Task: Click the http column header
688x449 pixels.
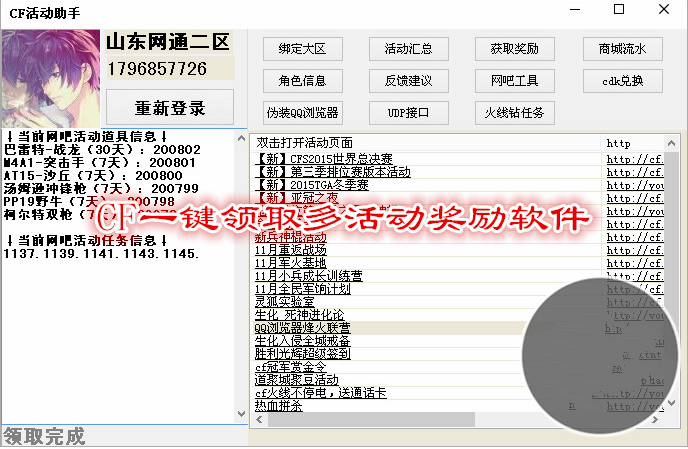Action: [630, 143]
